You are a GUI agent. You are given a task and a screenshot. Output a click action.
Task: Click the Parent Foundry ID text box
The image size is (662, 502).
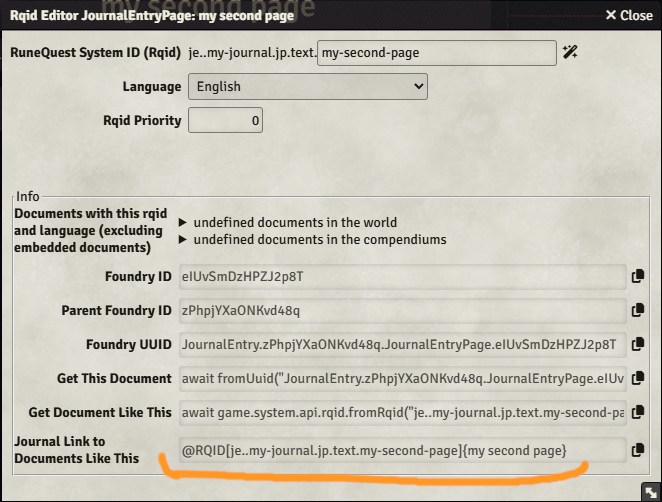(x=401, y=311)
